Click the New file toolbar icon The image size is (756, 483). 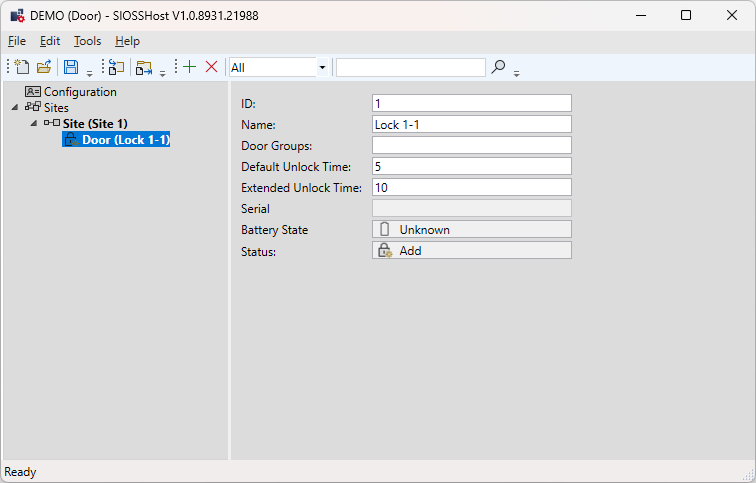tap(22, 67)
